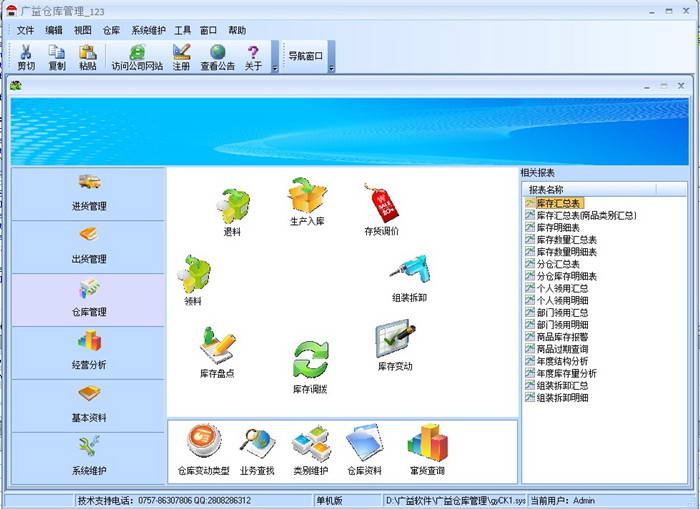
Task: Open the 仓库 menu
Action: pyautogui.click(x=111, y=30)
